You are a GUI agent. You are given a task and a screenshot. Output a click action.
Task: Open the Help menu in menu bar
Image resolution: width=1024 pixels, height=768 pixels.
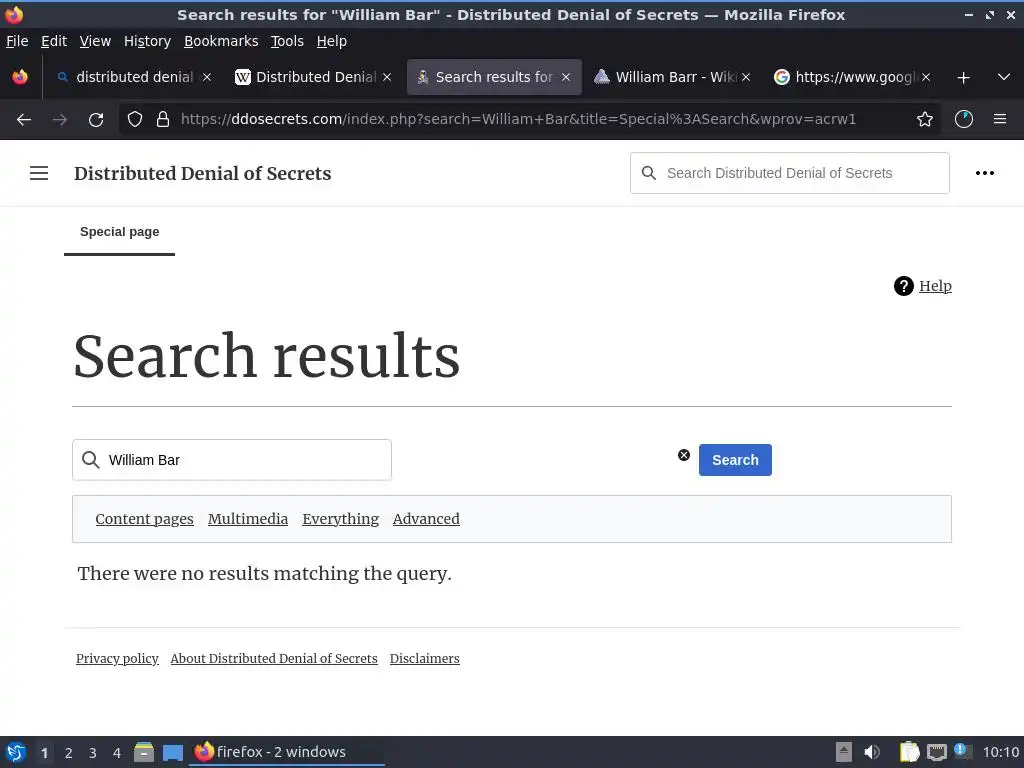[331, 41]
